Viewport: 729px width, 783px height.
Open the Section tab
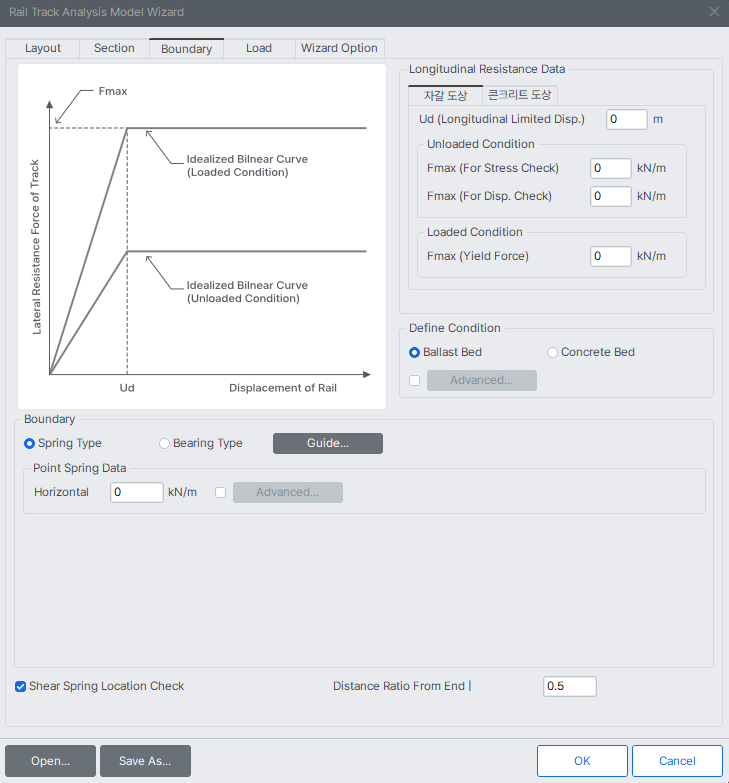tap(114, 48)
